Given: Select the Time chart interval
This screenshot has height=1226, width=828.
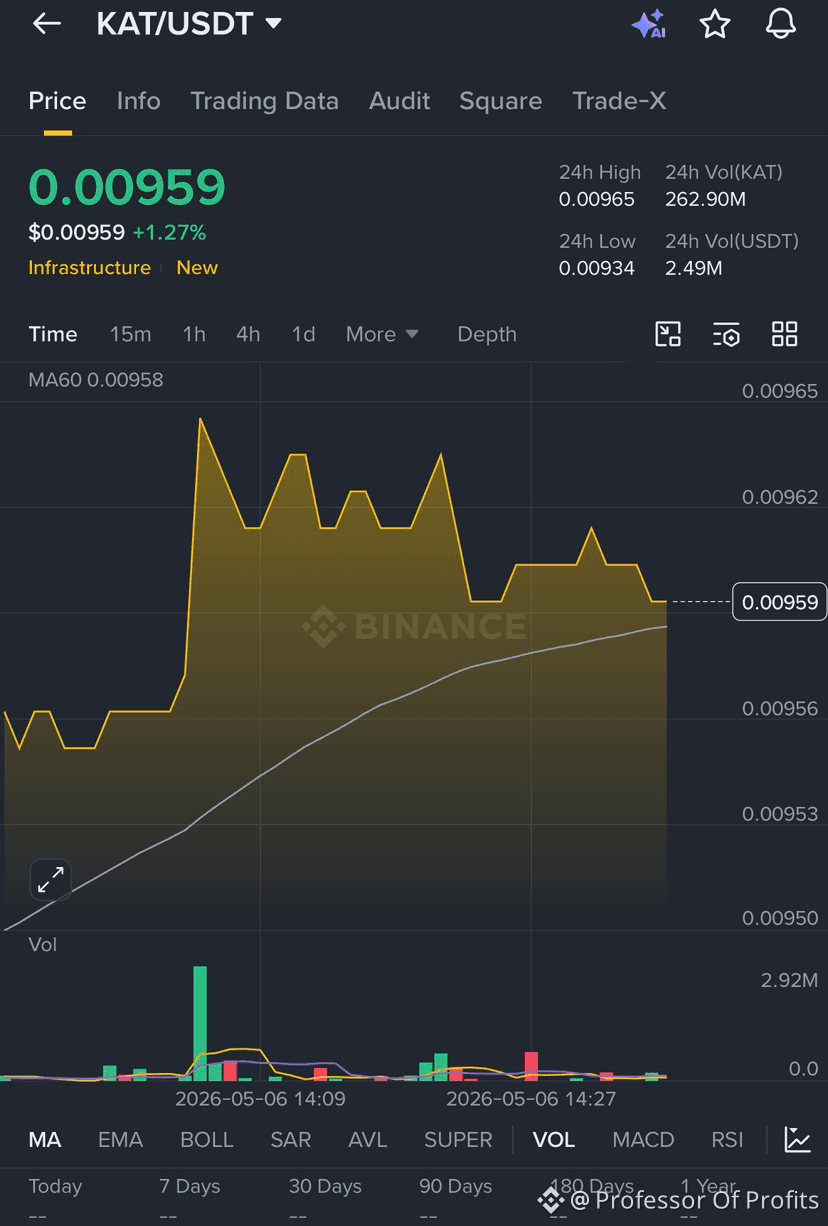Looking at the screenshot, I should pos(53,335).
